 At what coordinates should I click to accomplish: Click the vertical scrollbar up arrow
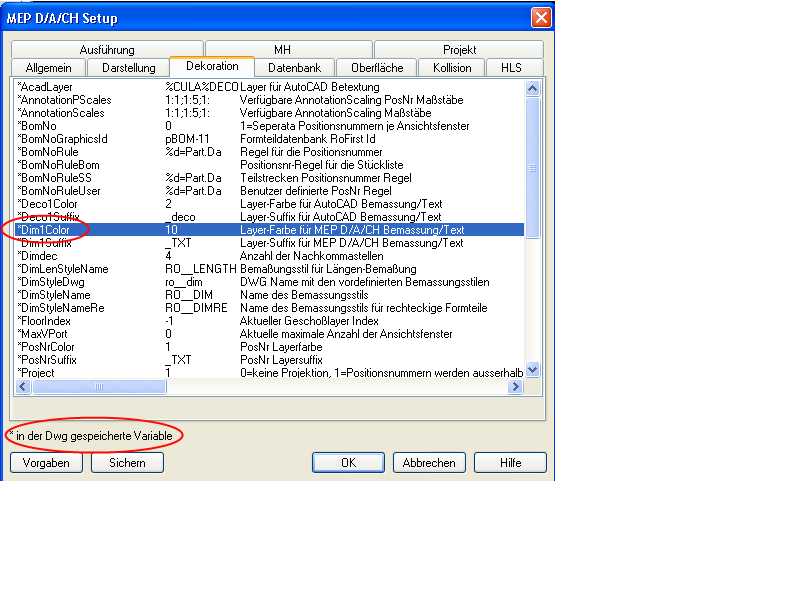(x=532, y=88)
